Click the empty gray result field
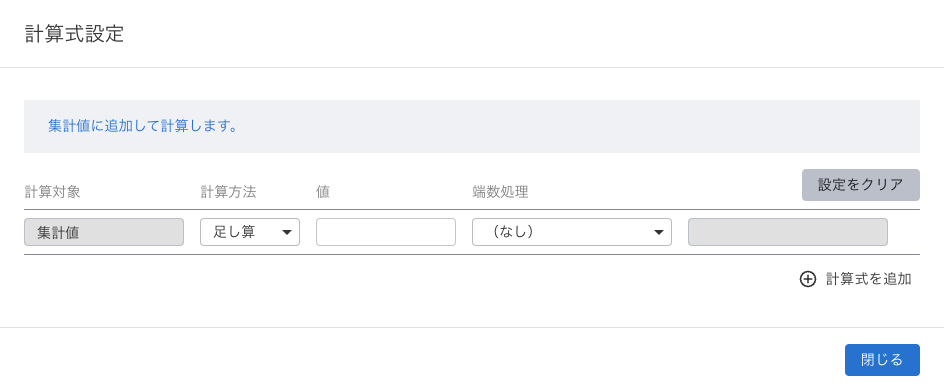 (788, 232)
